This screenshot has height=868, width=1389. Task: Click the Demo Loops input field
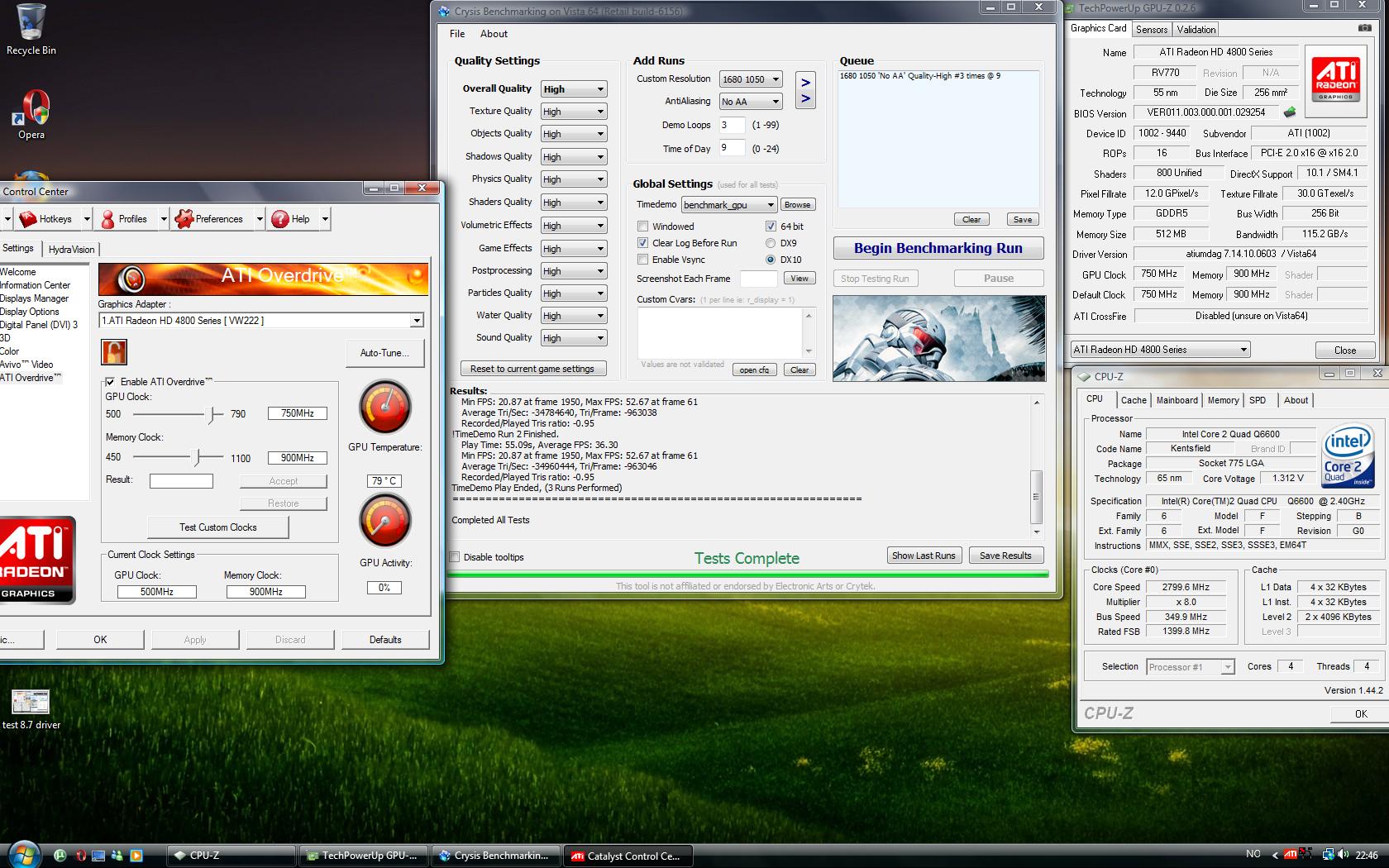pyautogui.click(x=732, y=126)
